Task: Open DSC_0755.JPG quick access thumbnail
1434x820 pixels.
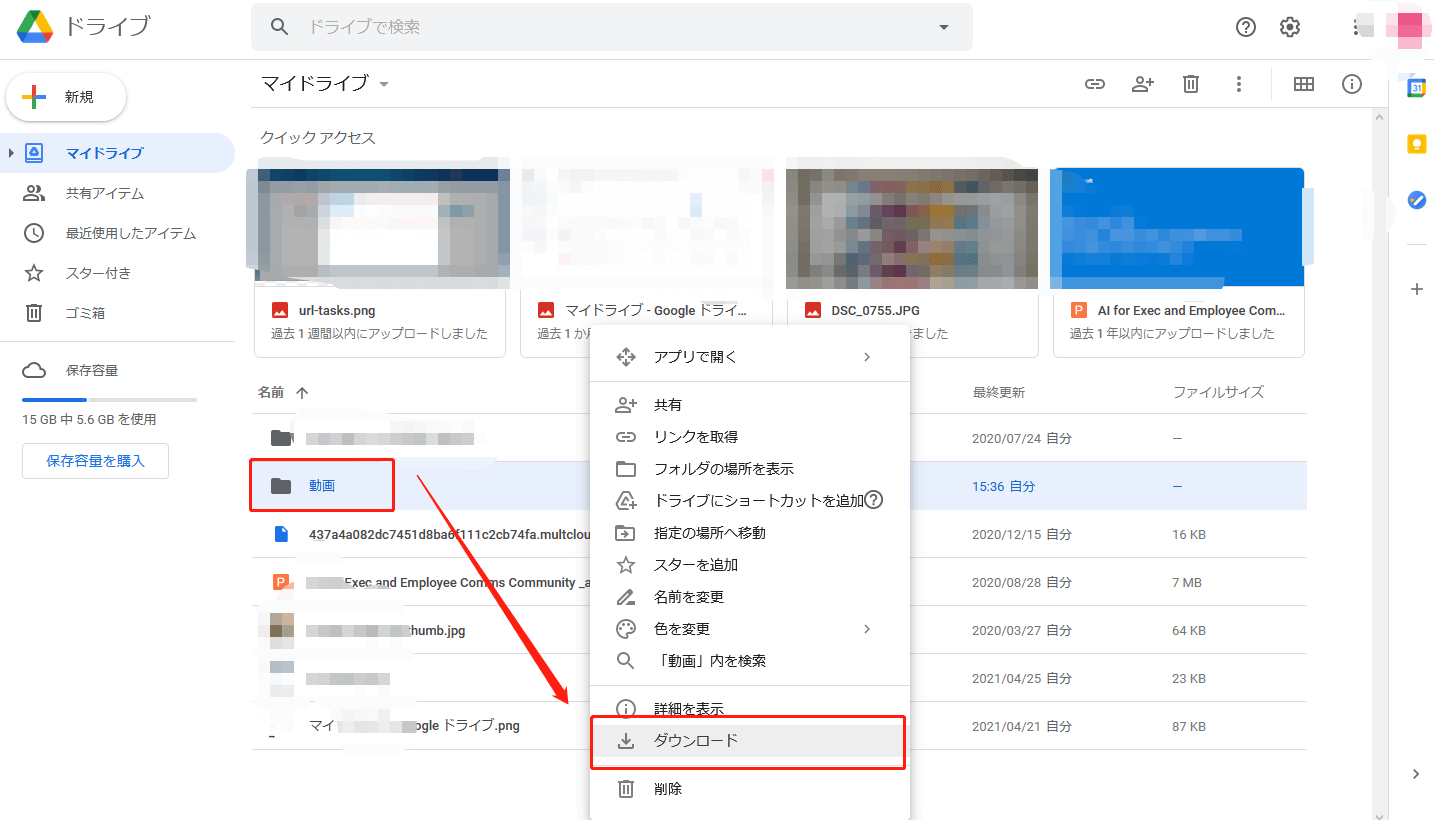Action: [x=912, y=229]
